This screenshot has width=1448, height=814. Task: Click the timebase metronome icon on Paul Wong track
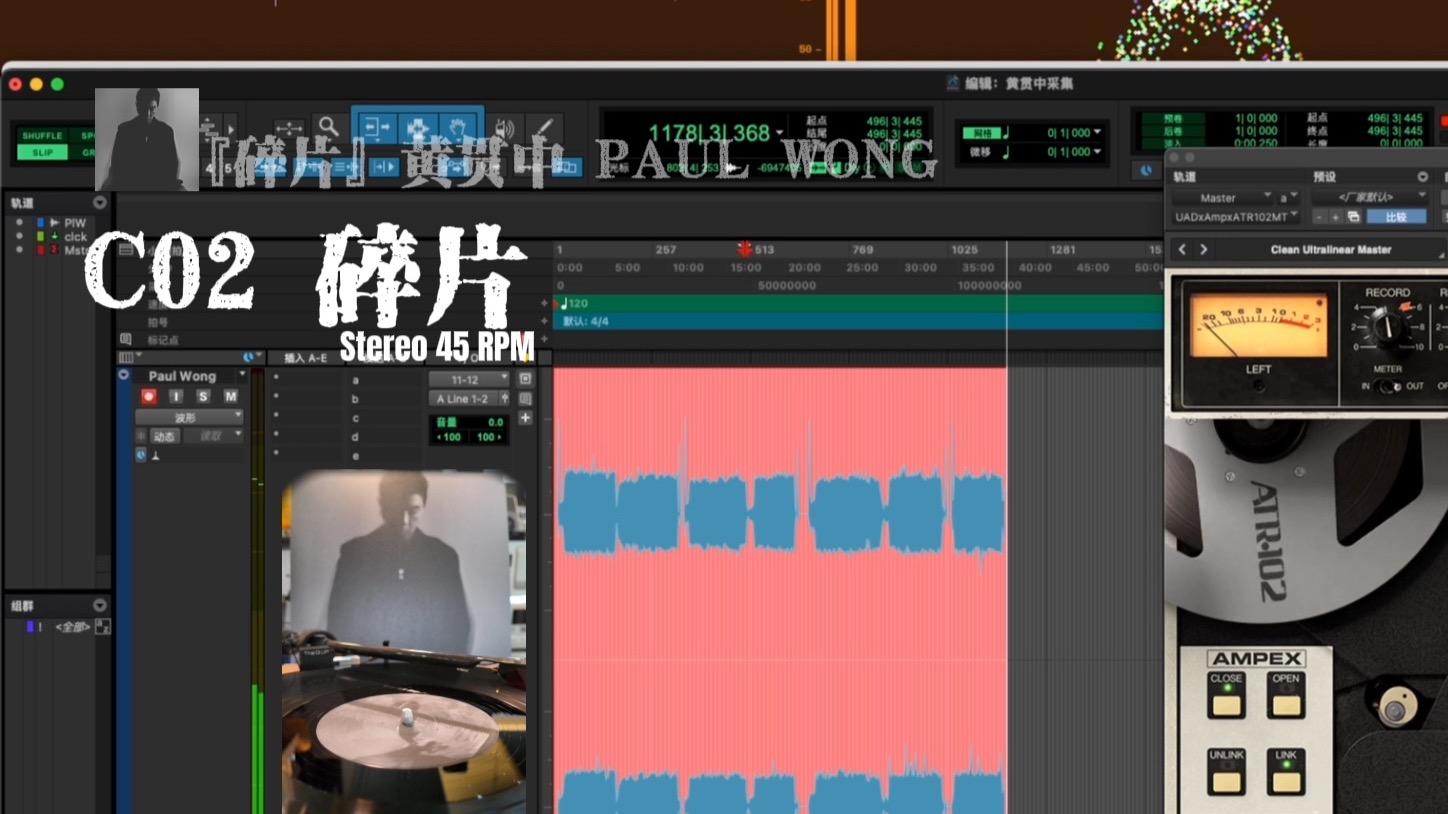pyautogui.click(x=155, y=455)
